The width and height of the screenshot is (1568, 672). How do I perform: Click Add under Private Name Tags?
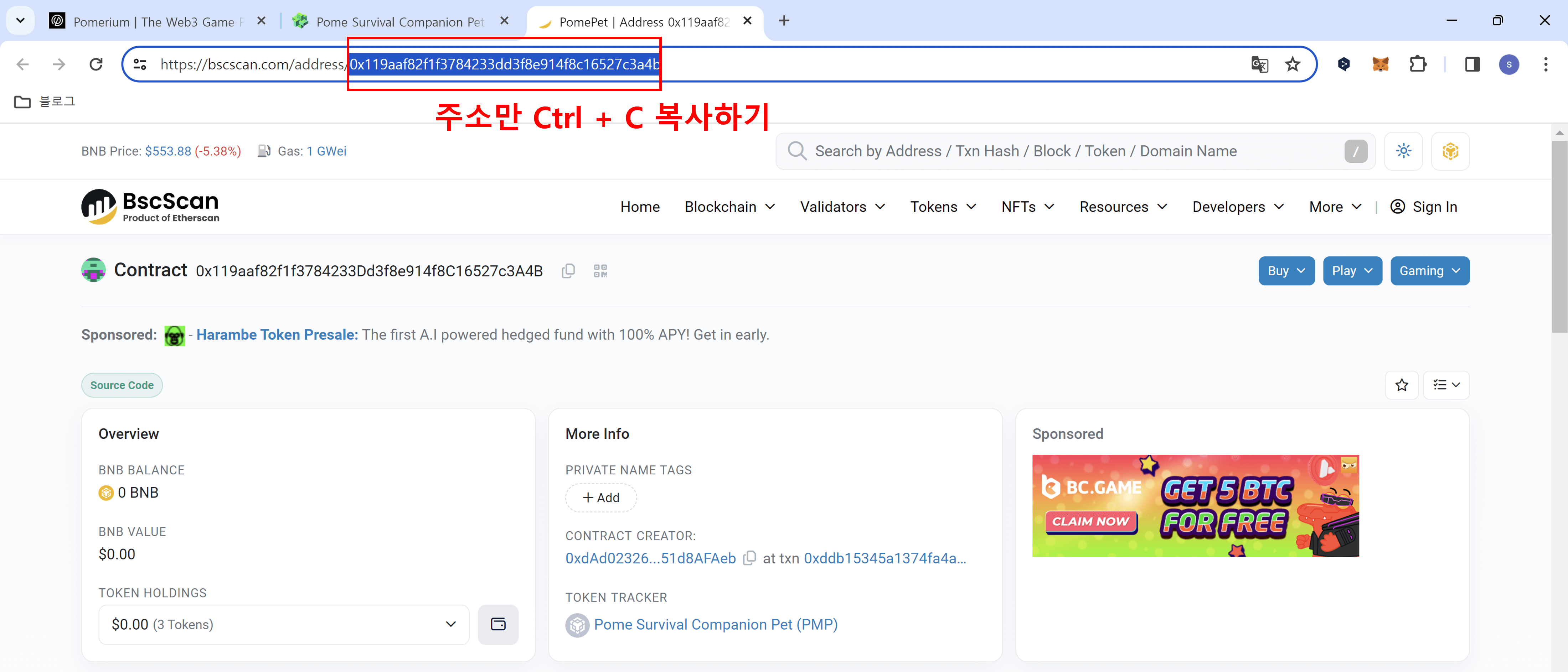coord(601,498)
